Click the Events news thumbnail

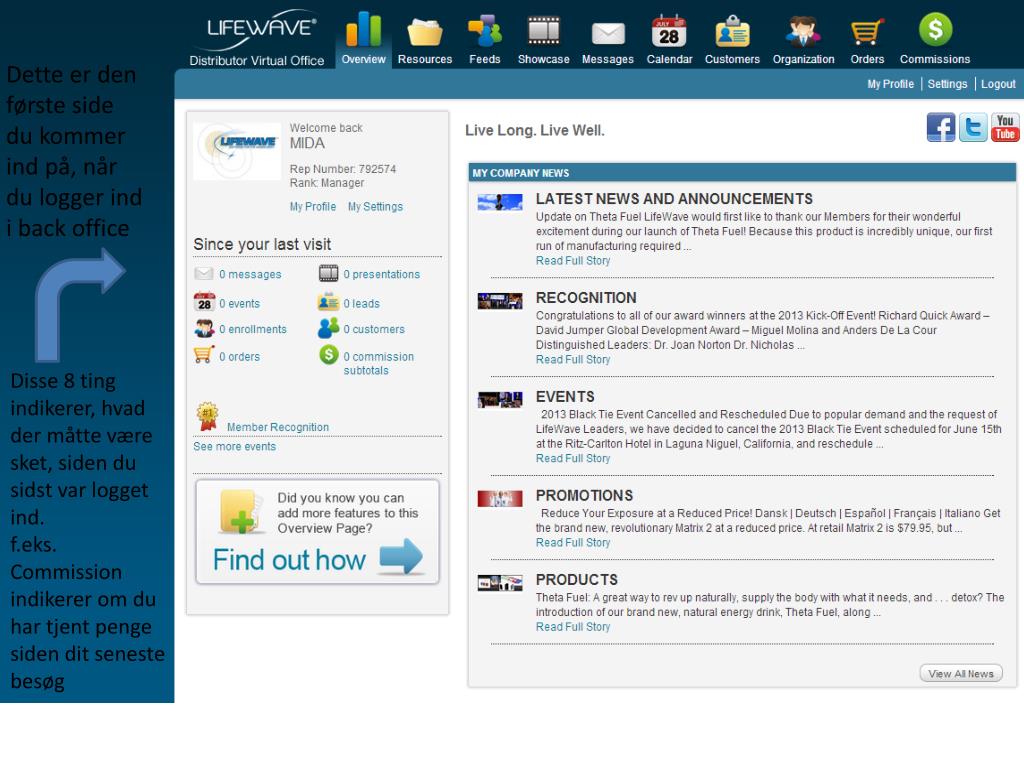pyautogui.click(x=500, y=400)
